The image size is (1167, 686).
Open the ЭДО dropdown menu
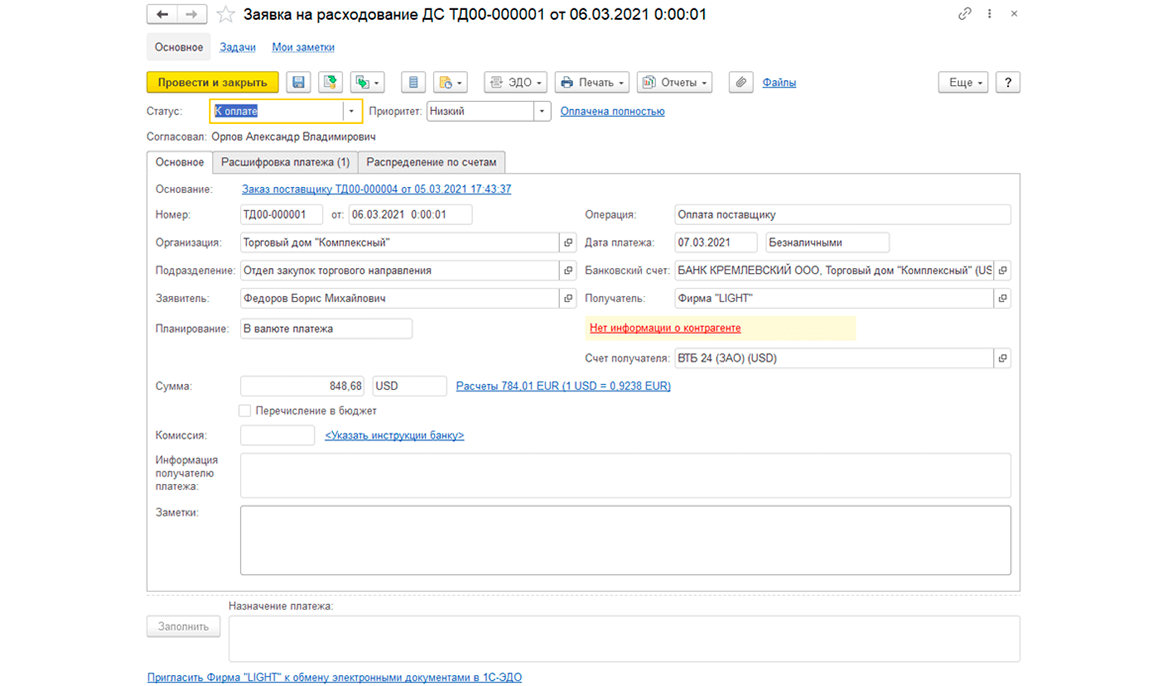click(516, 82)
